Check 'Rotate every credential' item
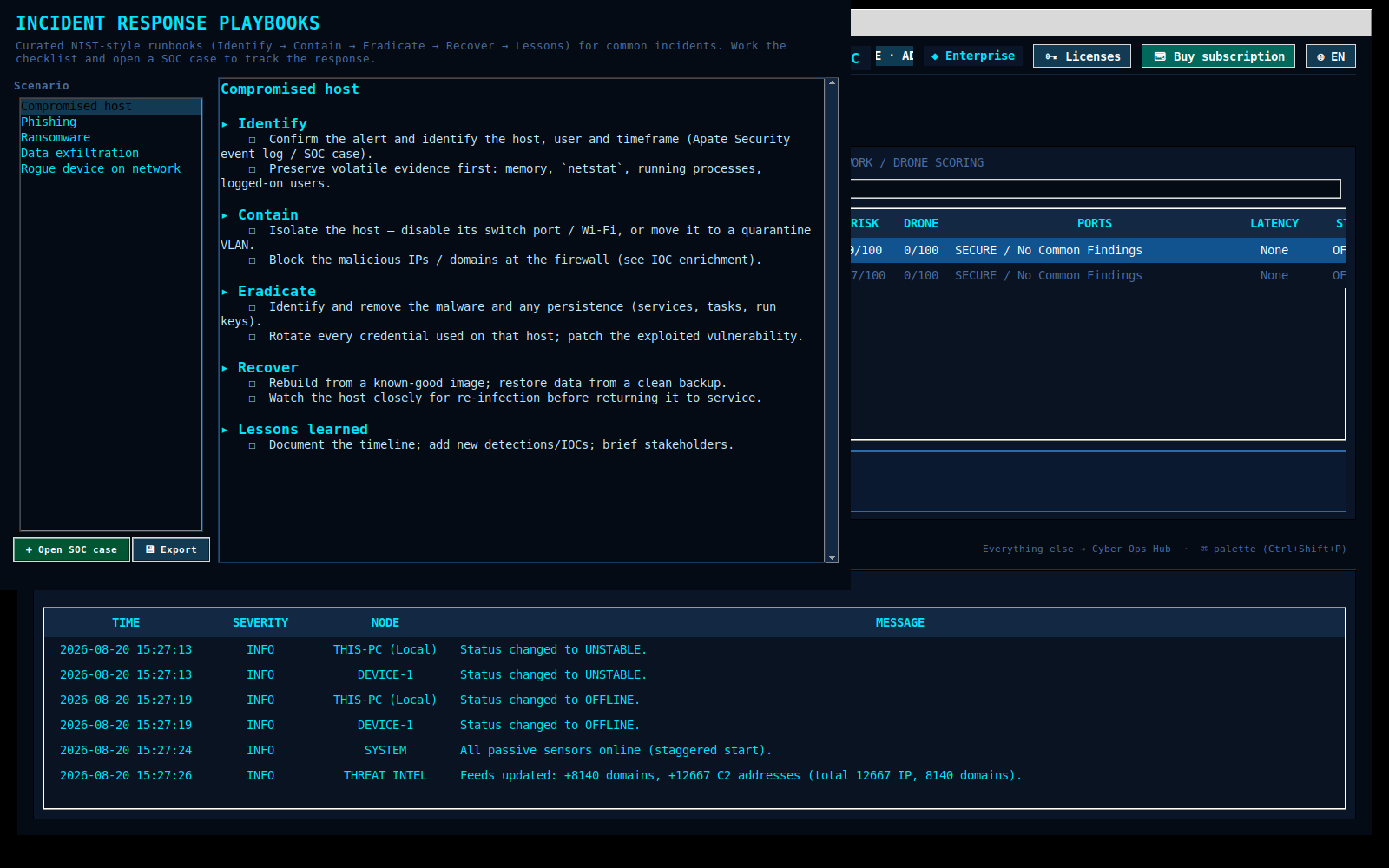The image size is (1389, 868). [x=253, y=337]
